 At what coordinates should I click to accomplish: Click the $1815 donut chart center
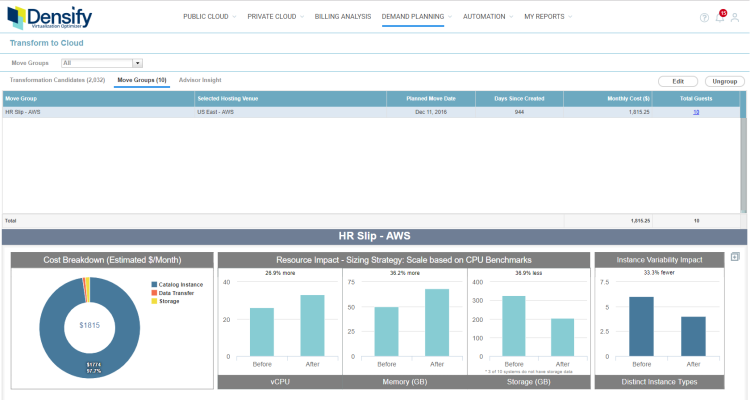[x=89, y=325]
